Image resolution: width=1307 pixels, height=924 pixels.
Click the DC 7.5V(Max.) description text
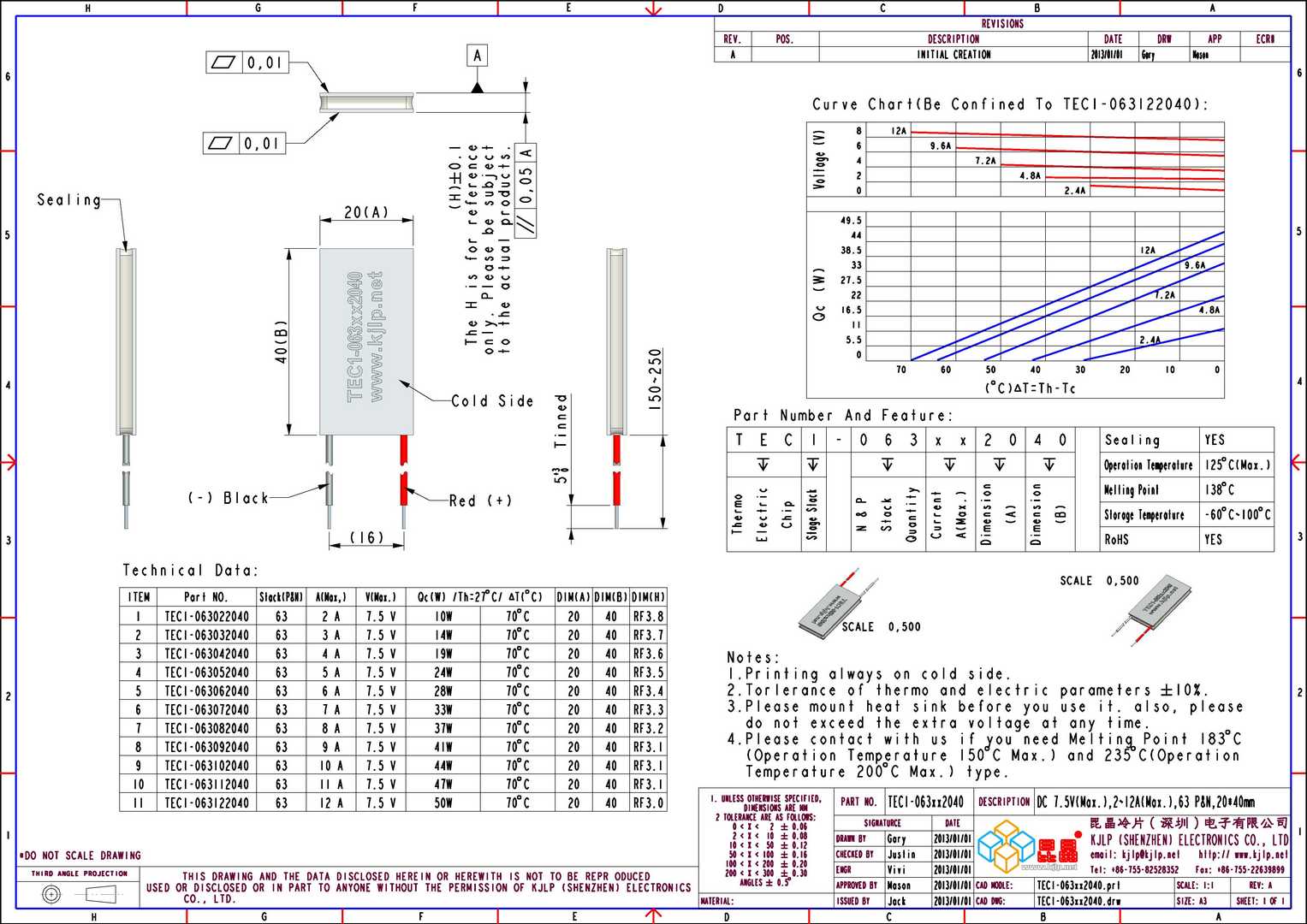1145,803
